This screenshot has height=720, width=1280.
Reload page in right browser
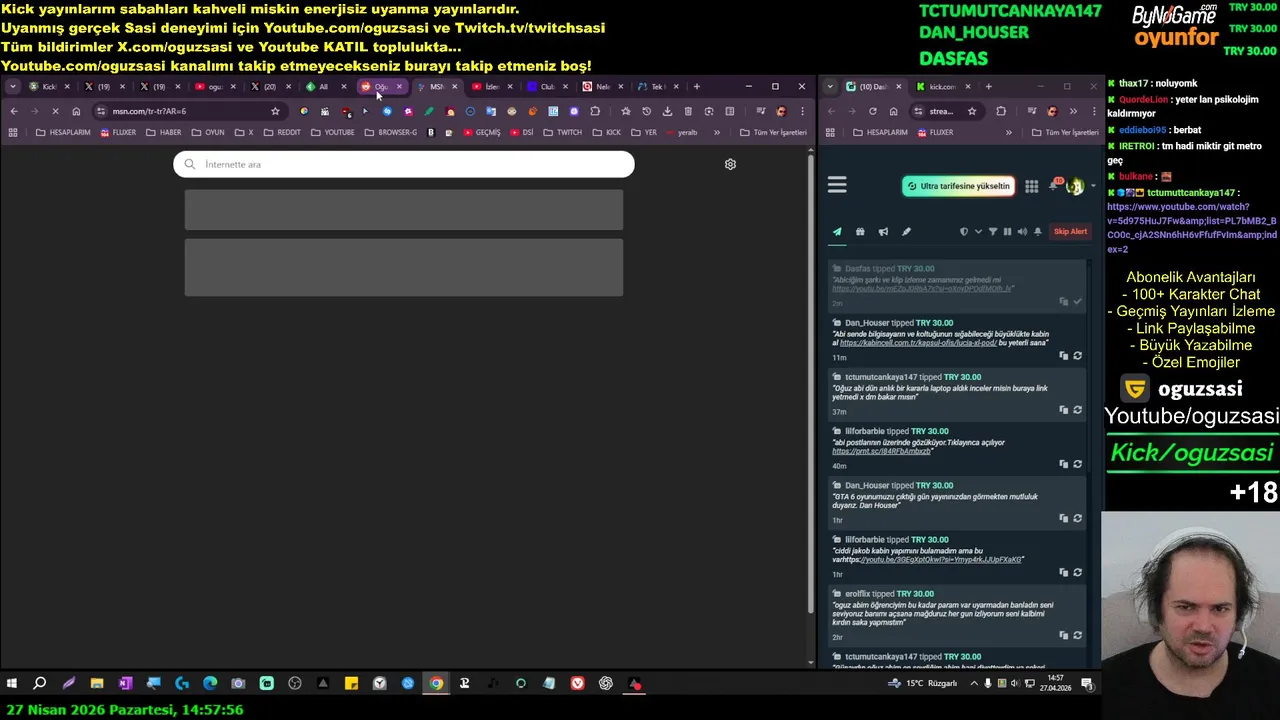[x=872, y=111]
